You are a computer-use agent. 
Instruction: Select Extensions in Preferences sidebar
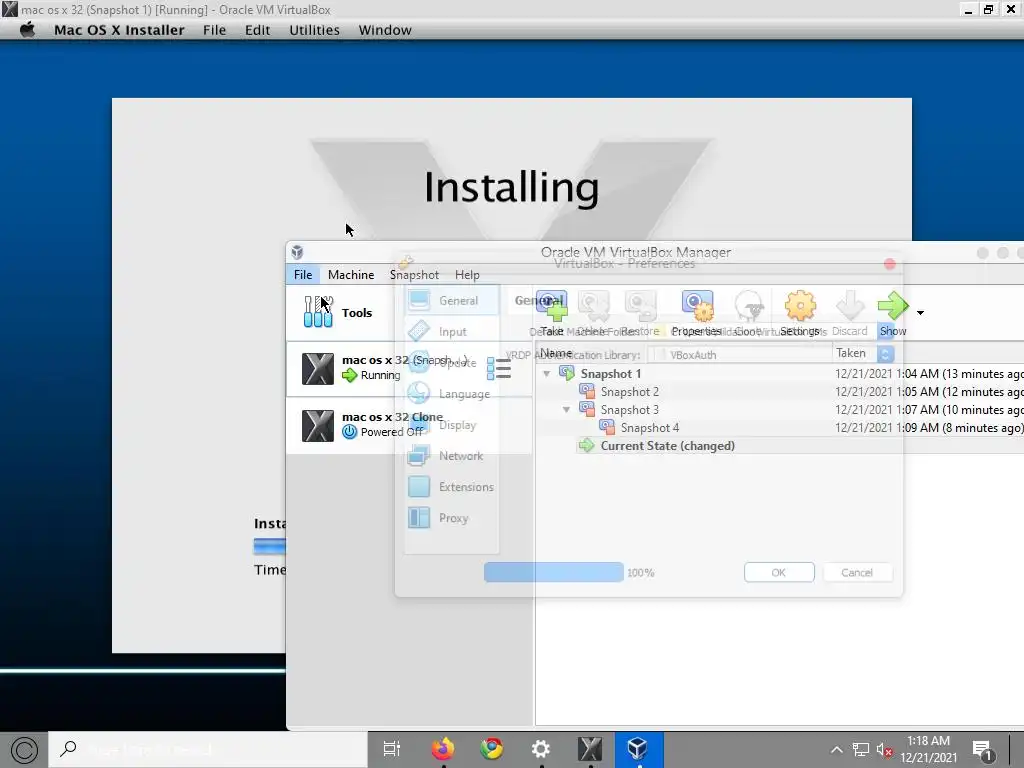451,487
